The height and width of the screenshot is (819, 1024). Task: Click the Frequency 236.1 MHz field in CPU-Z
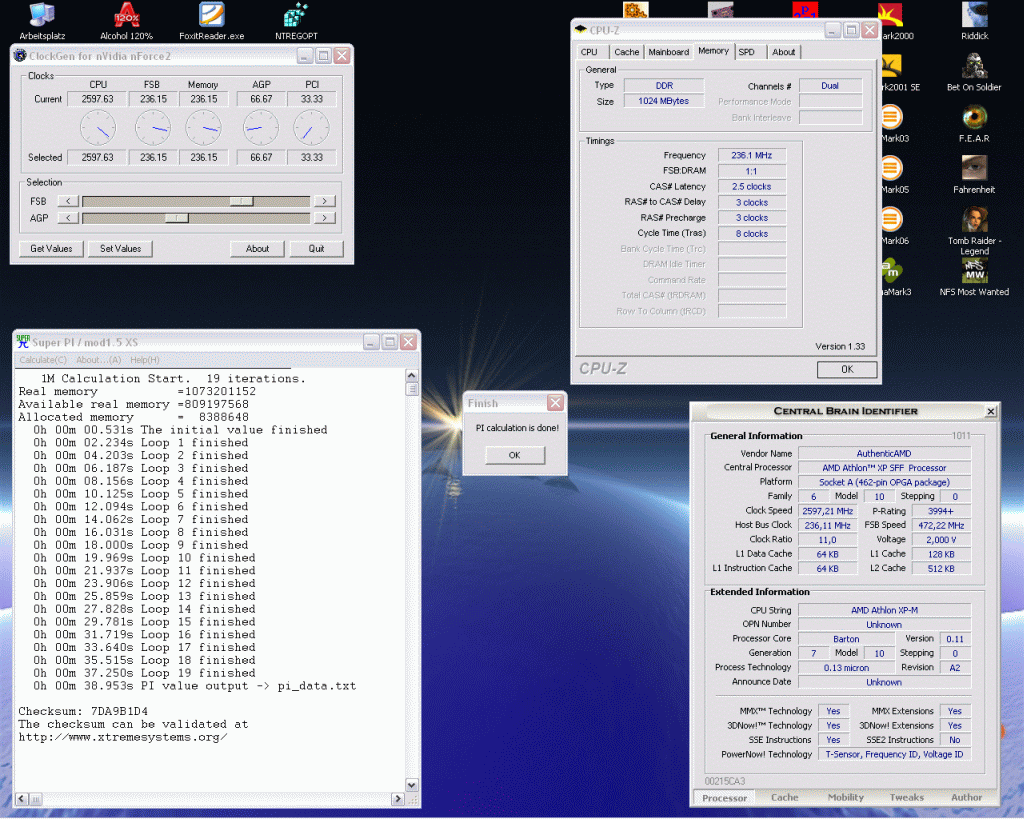[x=752, y=155]
